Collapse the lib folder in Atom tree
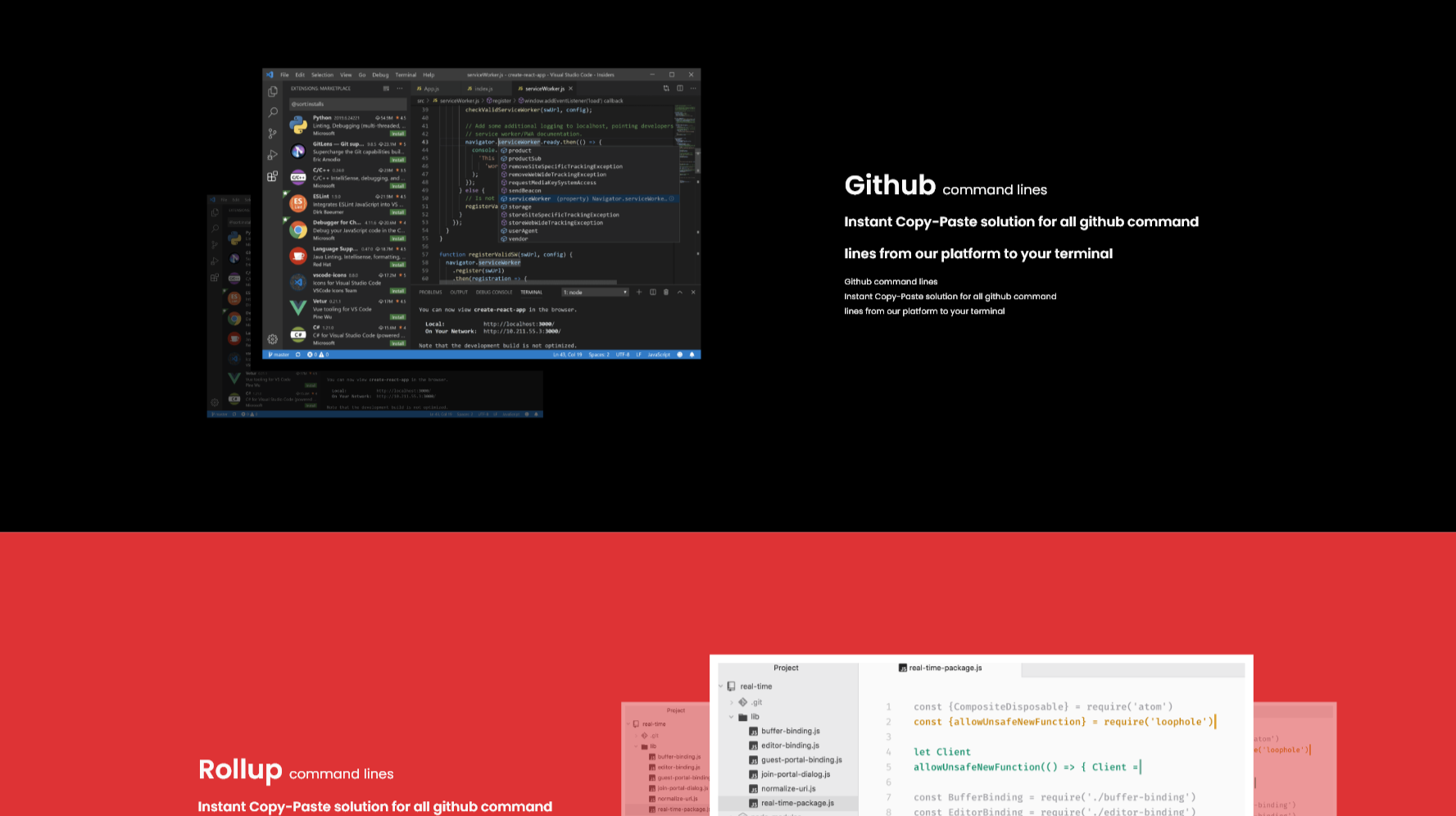The width and height of the screenshot is (1456, 816). [x=732, y=717]
